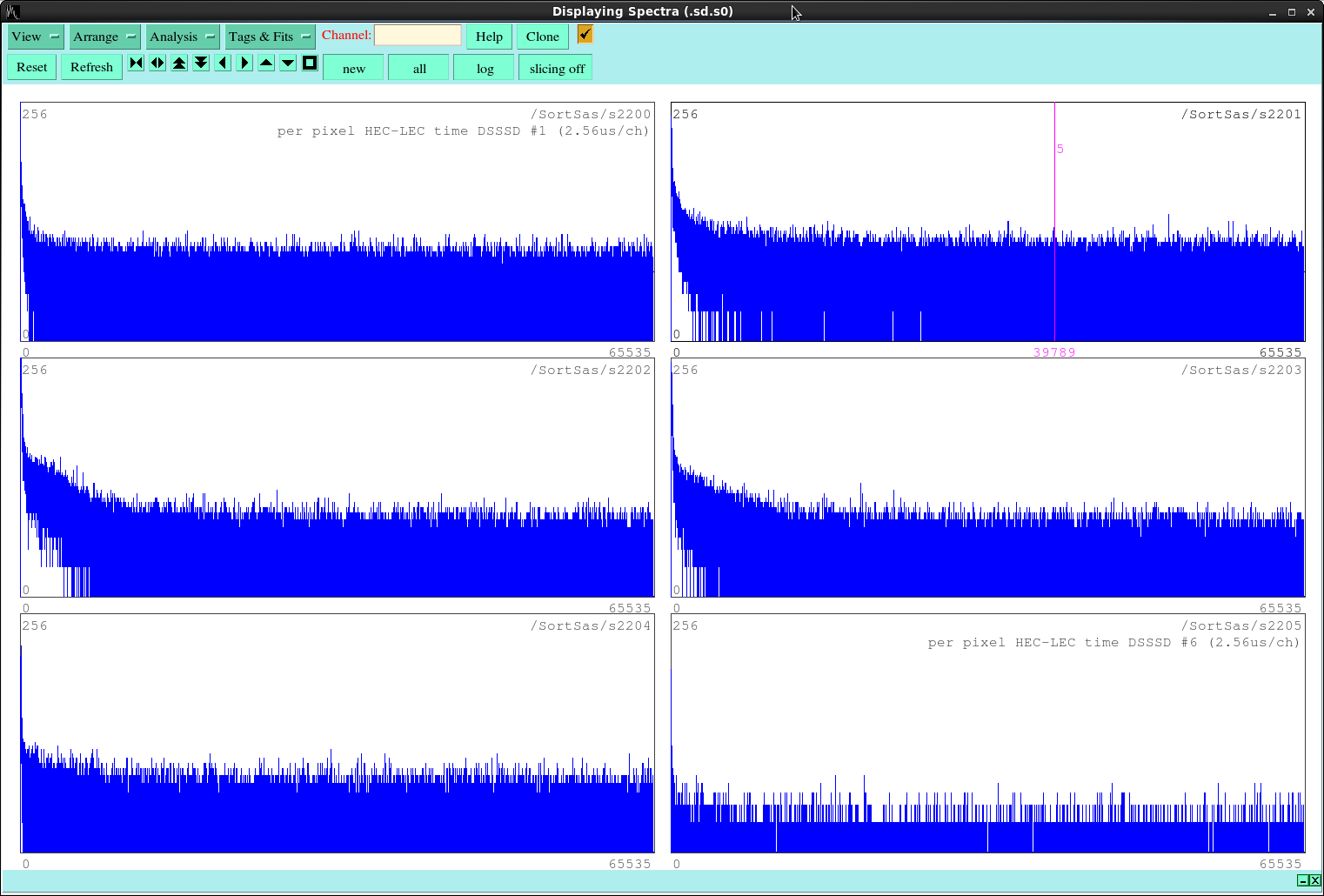This screenshot has height=896, width=1324.
Task: Expand the Arrange dropdown menu
Action: (x=104, y=37)
